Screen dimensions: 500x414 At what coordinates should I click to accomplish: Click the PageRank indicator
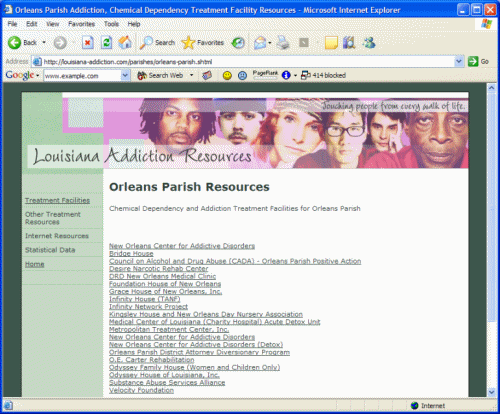point(265,75)
